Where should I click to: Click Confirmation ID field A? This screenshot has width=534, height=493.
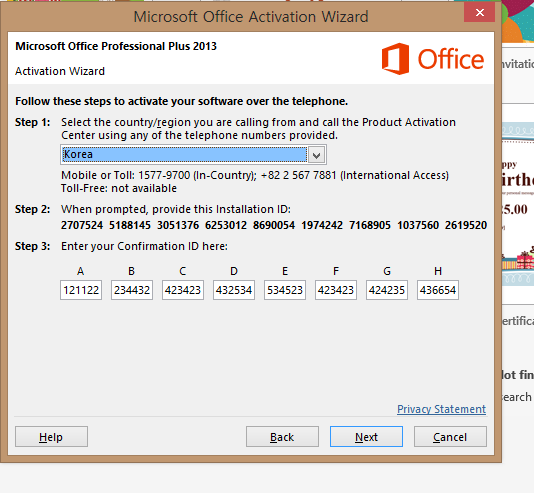(x=81, y=290)
